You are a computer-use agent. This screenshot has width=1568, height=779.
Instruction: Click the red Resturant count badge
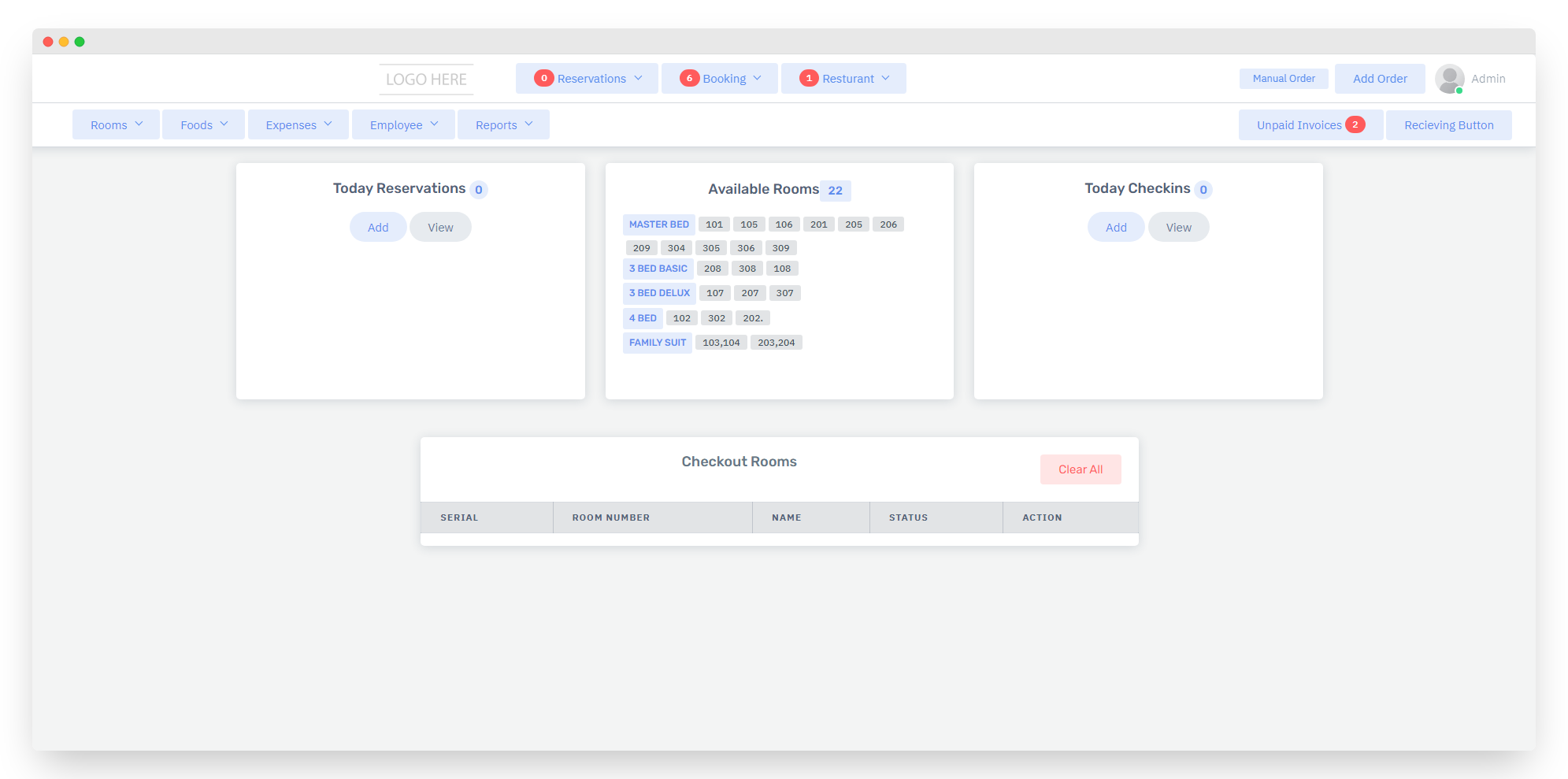pyautogui.click(x=809, y=78)
